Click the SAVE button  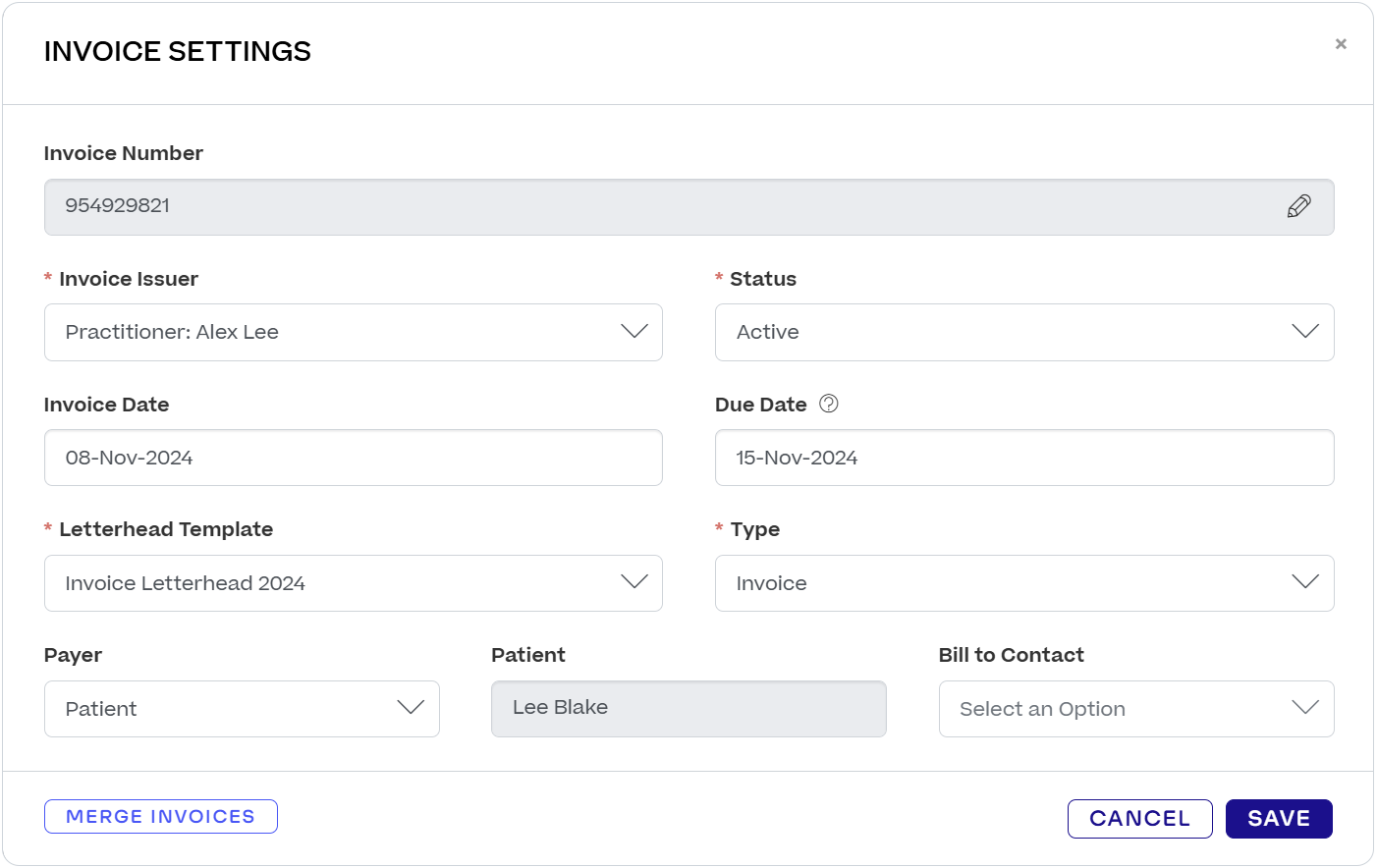pyautogui.click(x=1279, y=817)
